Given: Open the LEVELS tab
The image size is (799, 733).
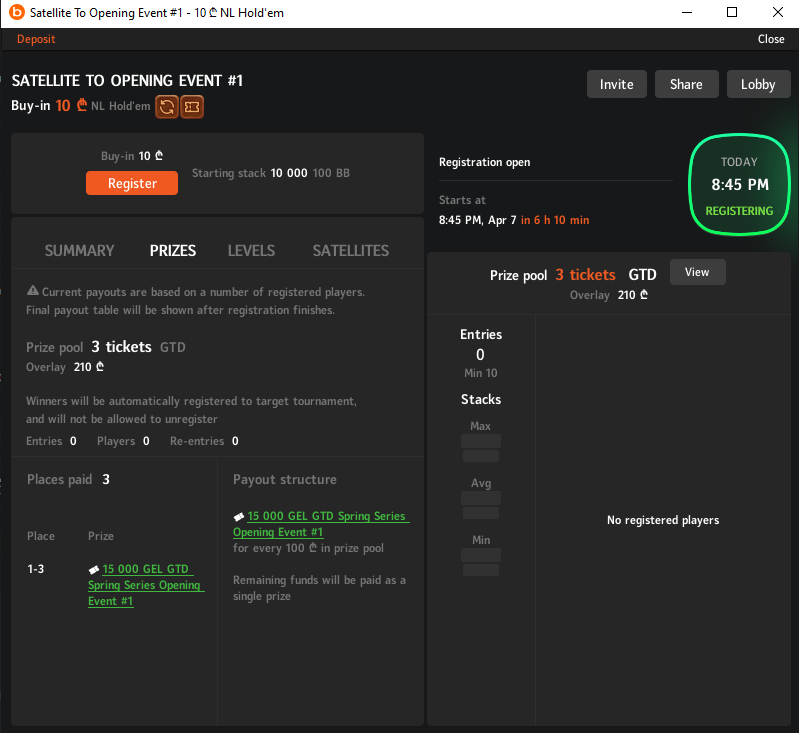Looking at the screenshot, I should click(251, 251).
